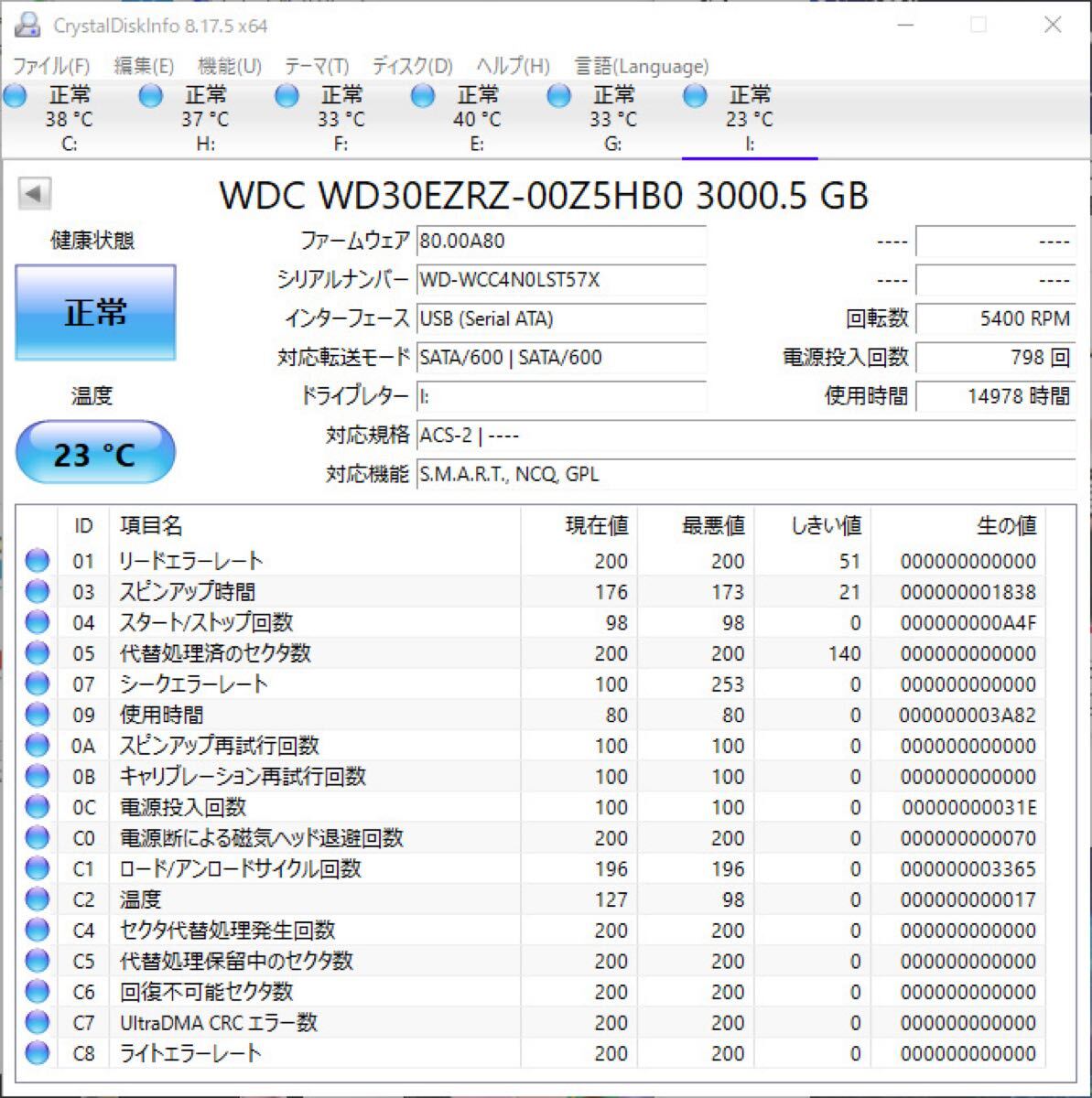Open the ディスク(D) menu
This screenshot has width=1092, height=1098.
(x=412, y=66)
